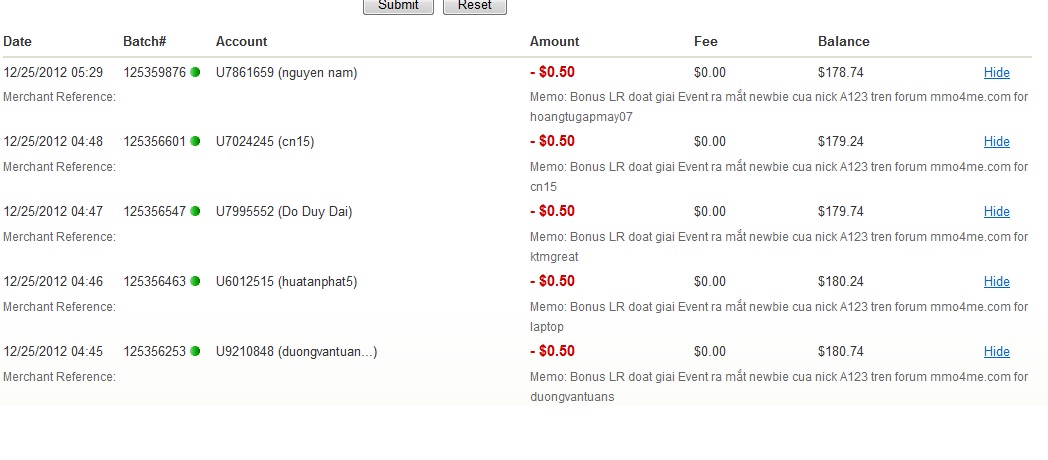Click the Fee column header

(x=705, y=42)
